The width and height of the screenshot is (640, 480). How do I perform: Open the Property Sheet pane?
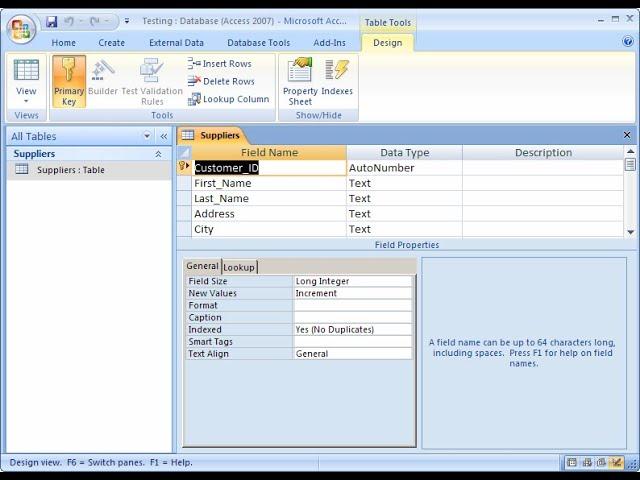click(300, 80)
